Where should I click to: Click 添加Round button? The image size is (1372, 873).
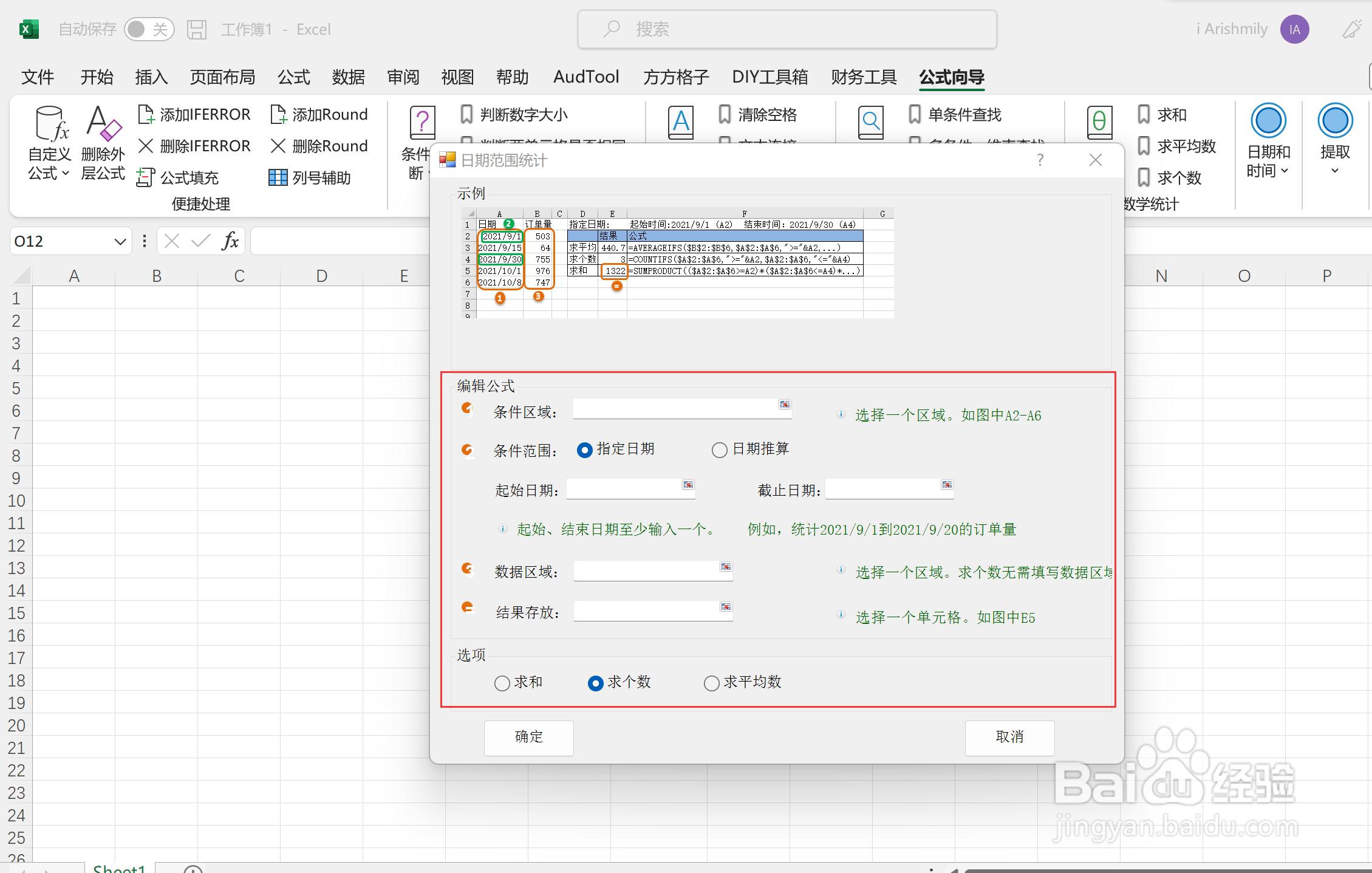319,114
